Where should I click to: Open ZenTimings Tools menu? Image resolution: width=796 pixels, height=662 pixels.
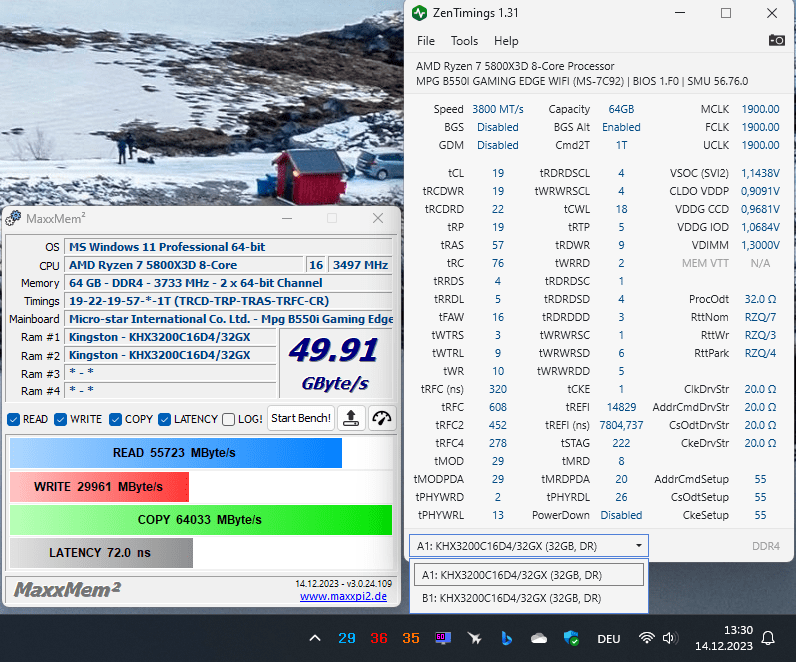[x=464, y=41]
